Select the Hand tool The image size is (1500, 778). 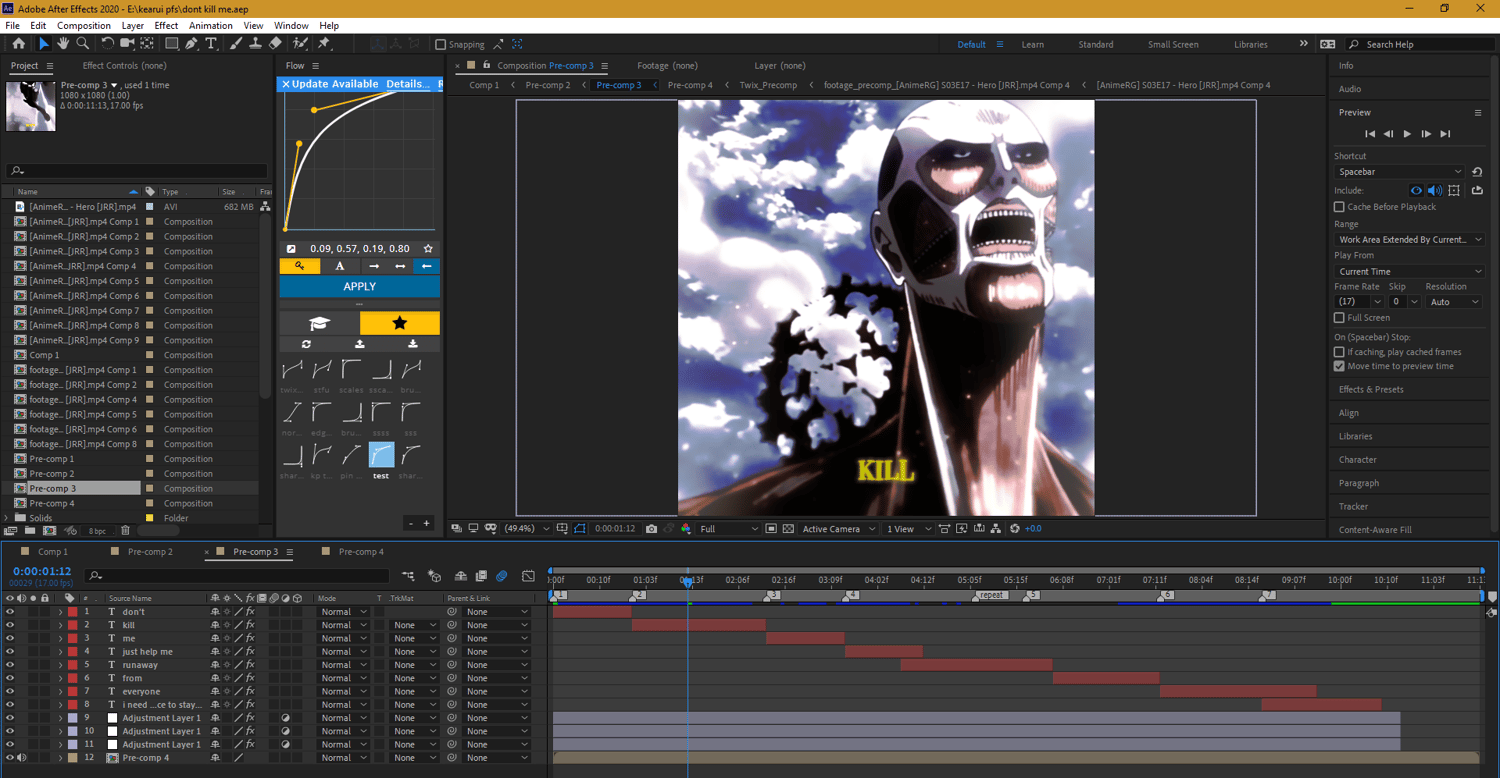click(63, 44)
